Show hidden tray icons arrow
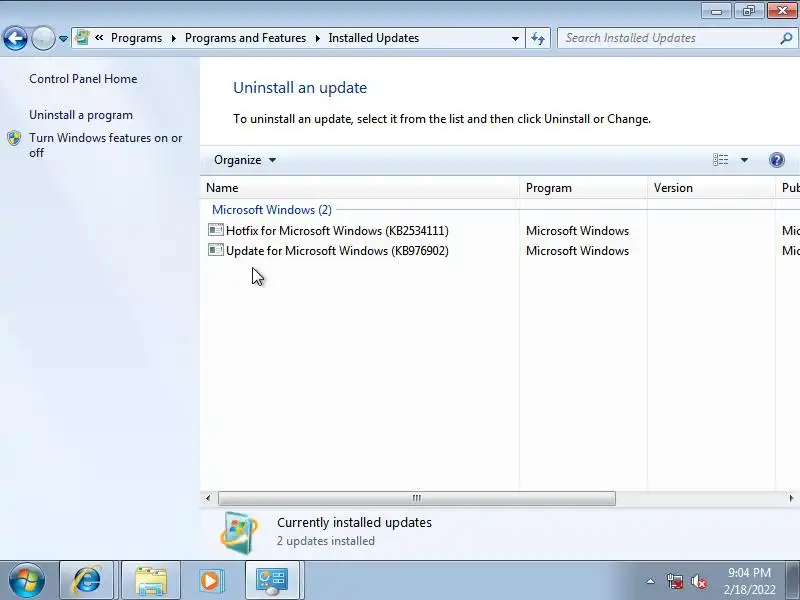The image size is (800, 600). point(651,581)
